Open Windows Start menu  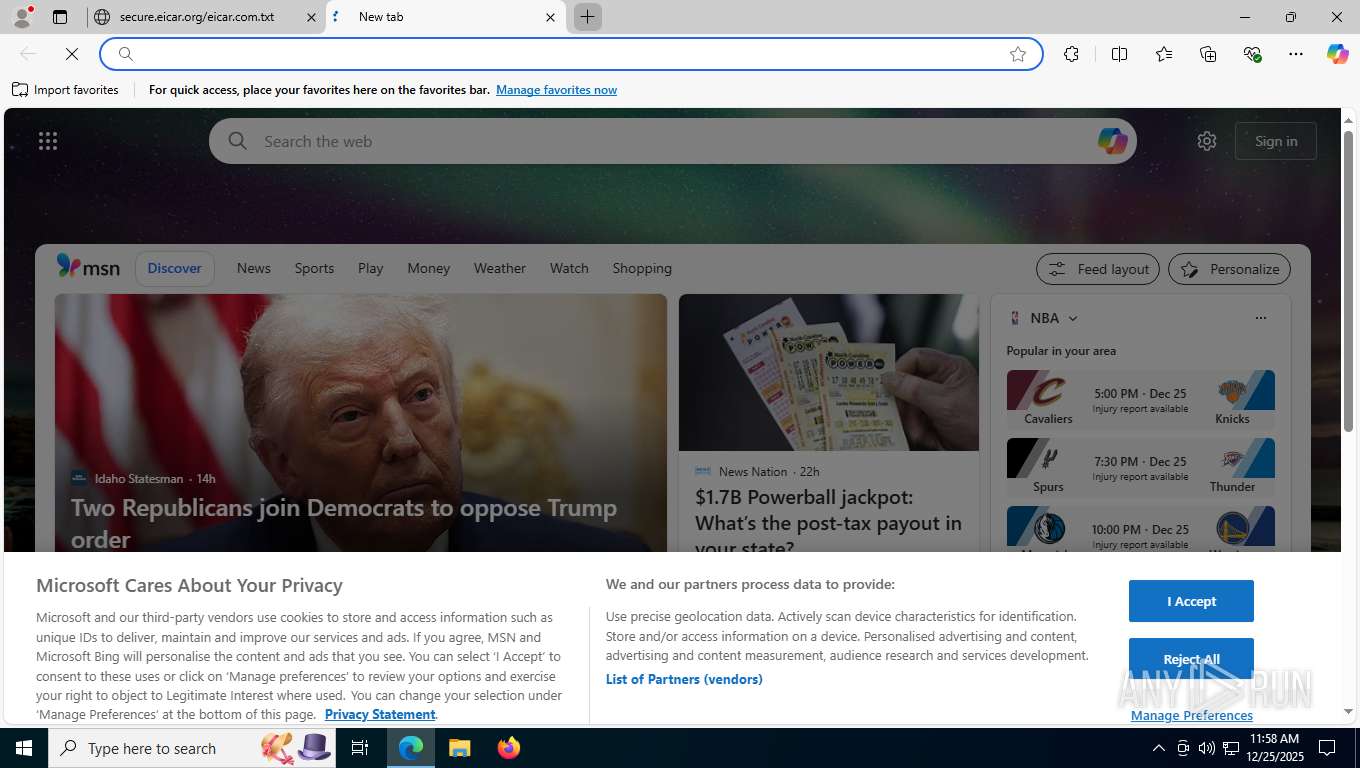click(24, 748)
